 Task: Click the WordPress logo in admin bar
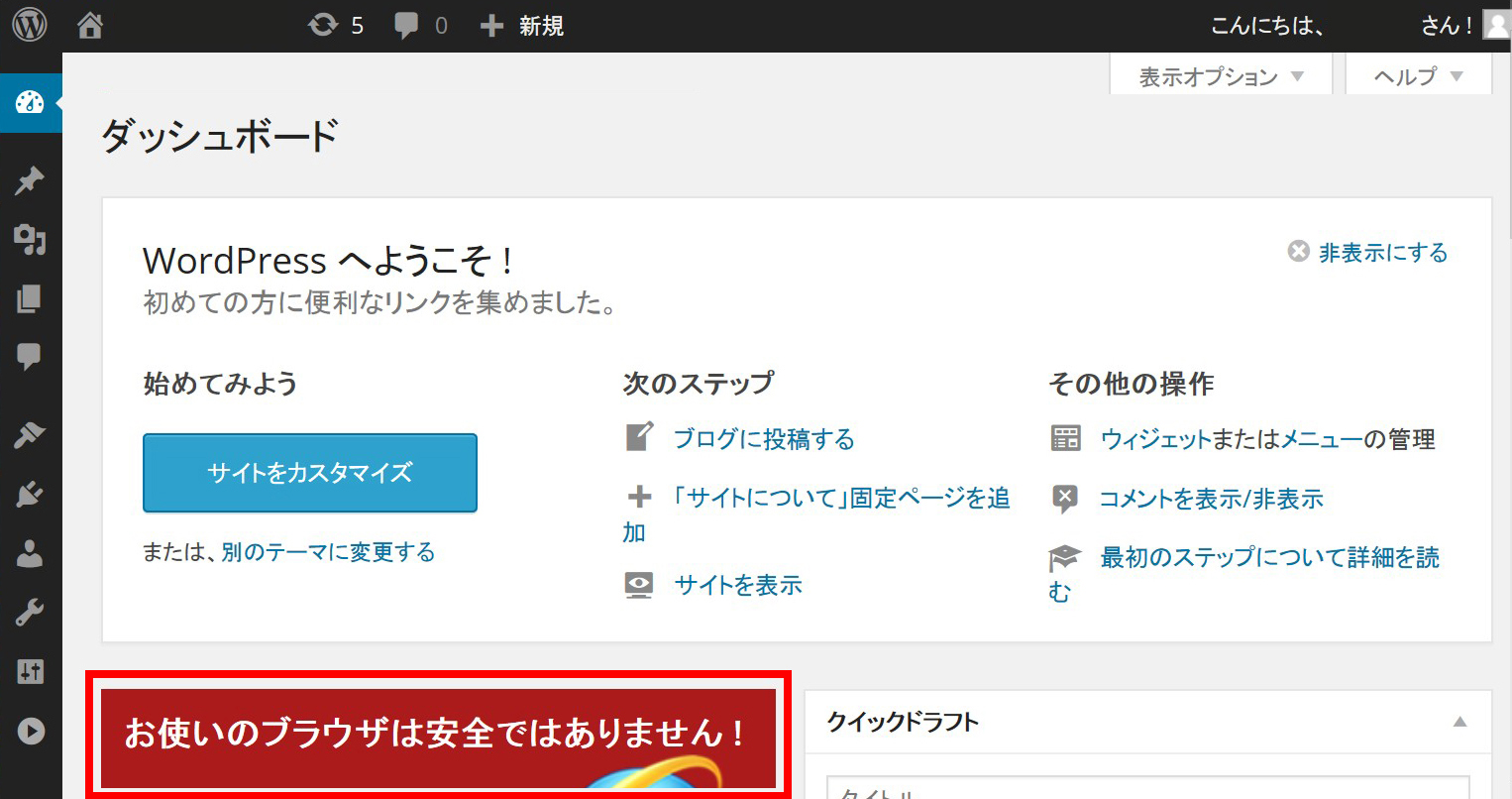coord(30,25)
